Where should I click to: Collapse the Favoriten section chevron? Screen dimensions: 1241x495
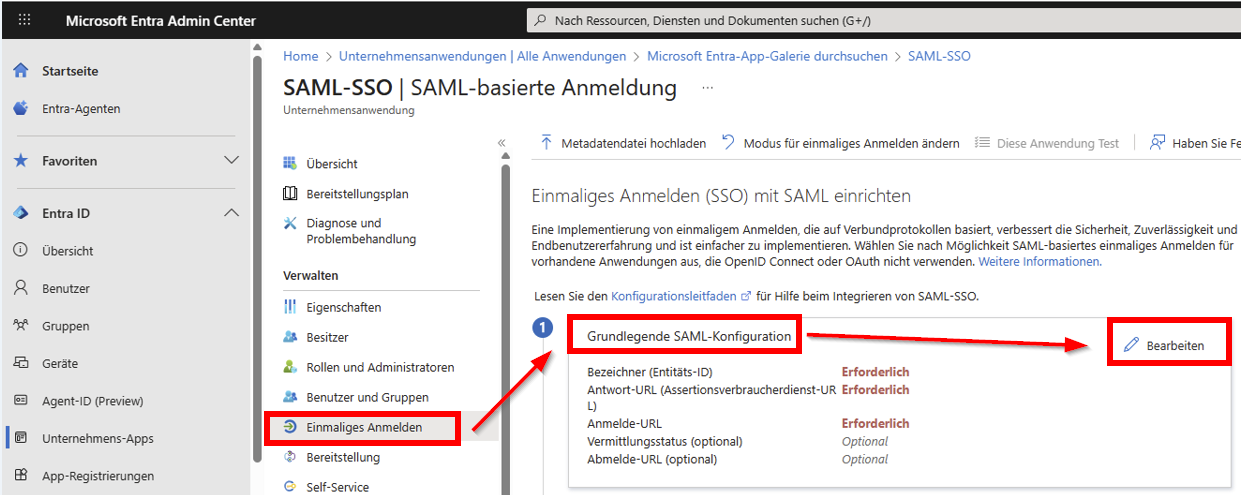coord(231,160)
